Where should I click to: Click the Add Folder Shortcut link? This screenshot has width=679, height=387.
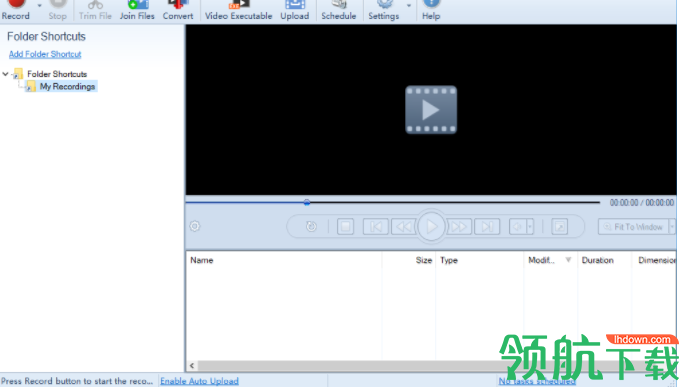[45, 54]
